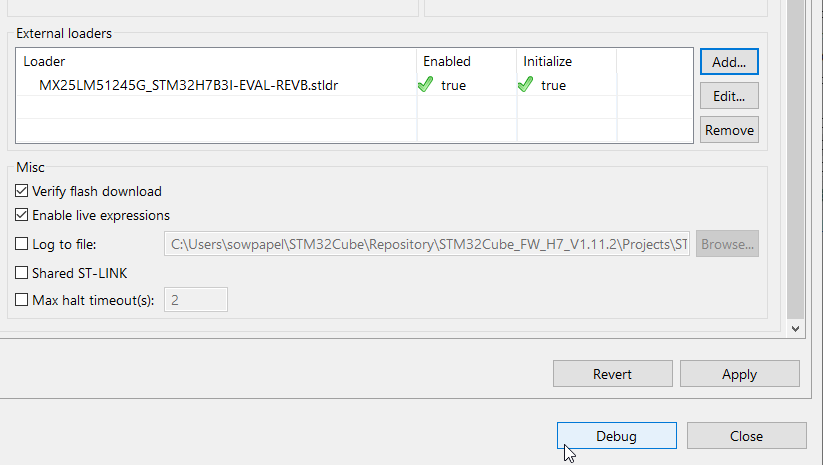
Task: Disable Enable live expressions checkbox
Action: 22,215
